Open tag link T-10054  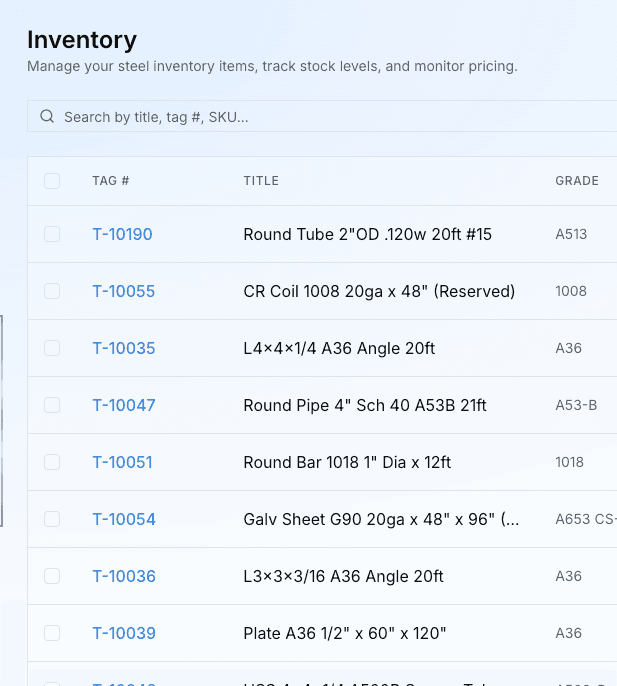click(124, 519)
